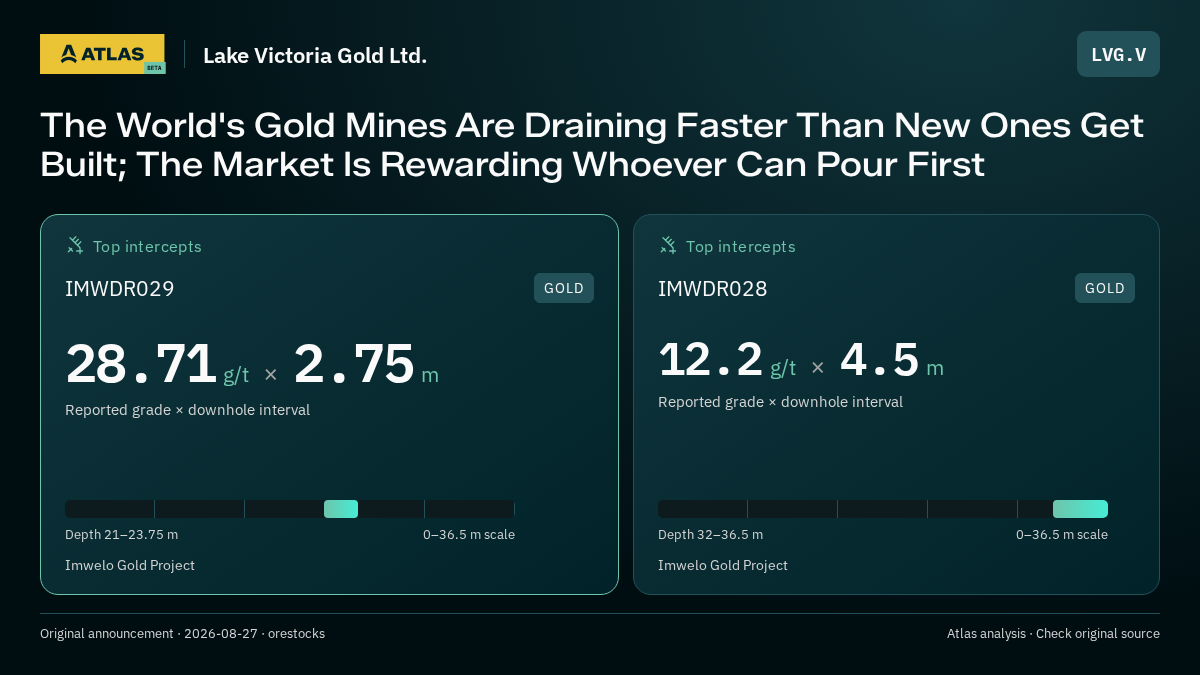Select the IMWDR028 hole ID text

click(713, 289)
